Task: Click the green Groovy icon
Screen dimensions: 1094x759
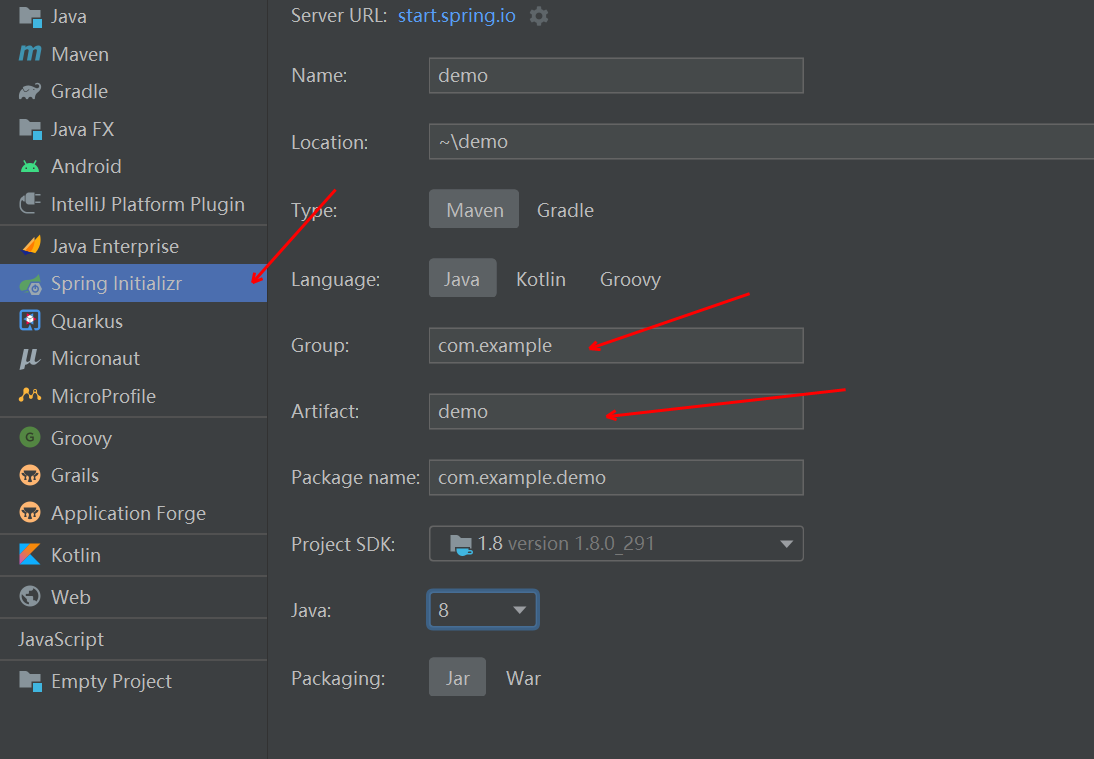Action: tap(30, 437)
